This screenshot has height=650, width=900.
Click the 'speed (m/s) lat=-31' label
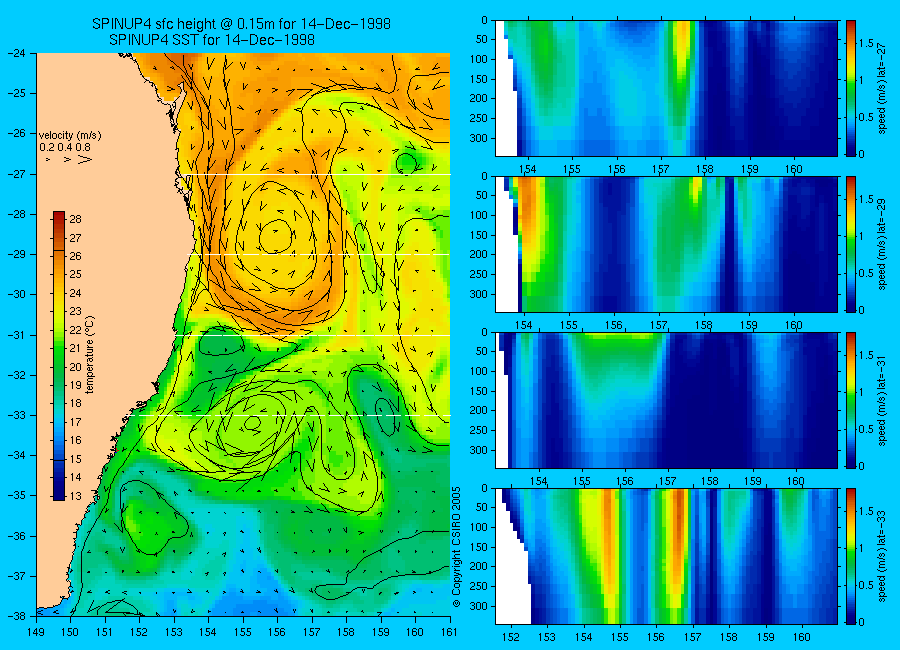[x=882, y=400]
